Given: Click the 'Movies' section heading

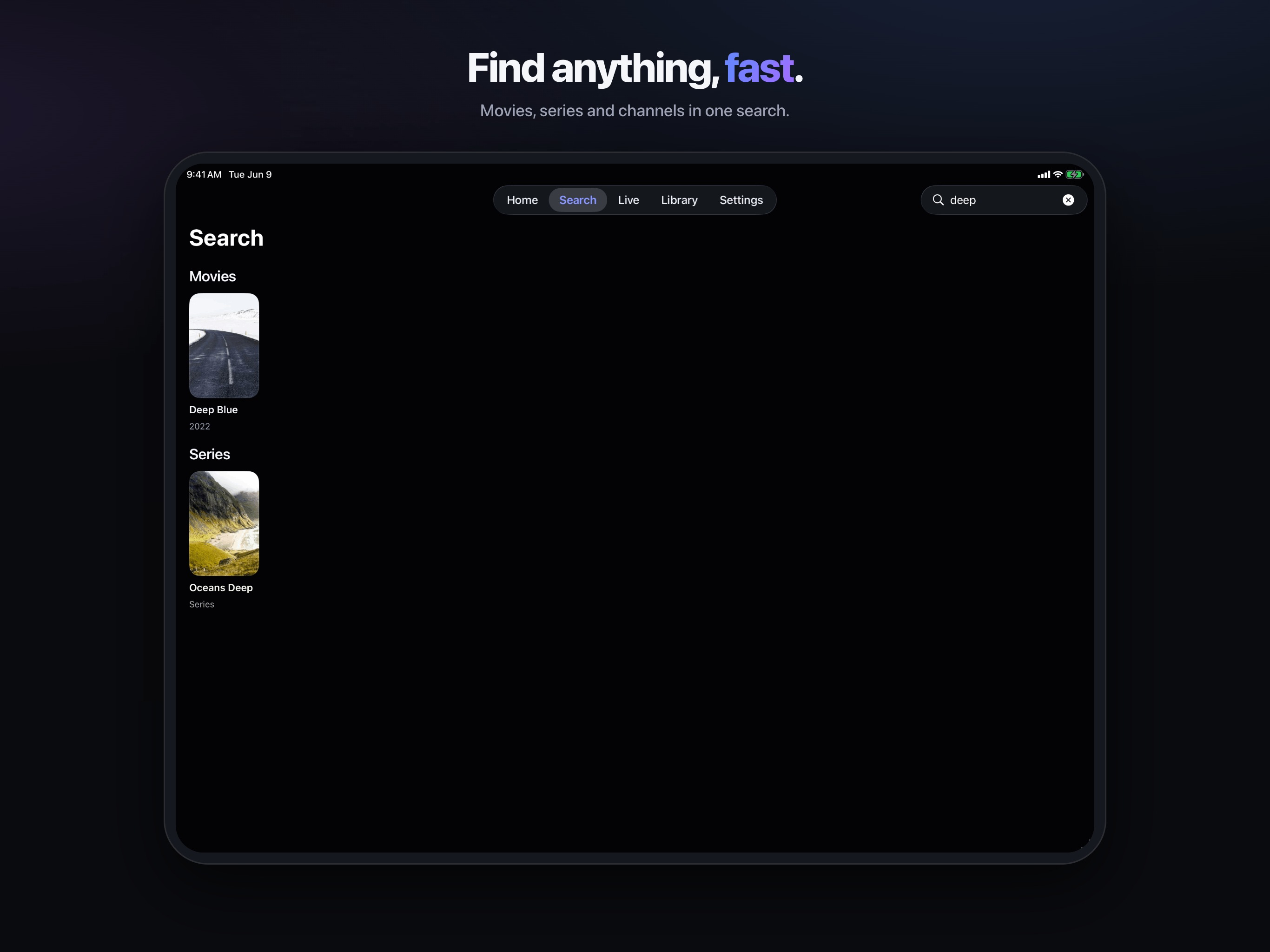Looking at the screenshot, I should 212,277.
